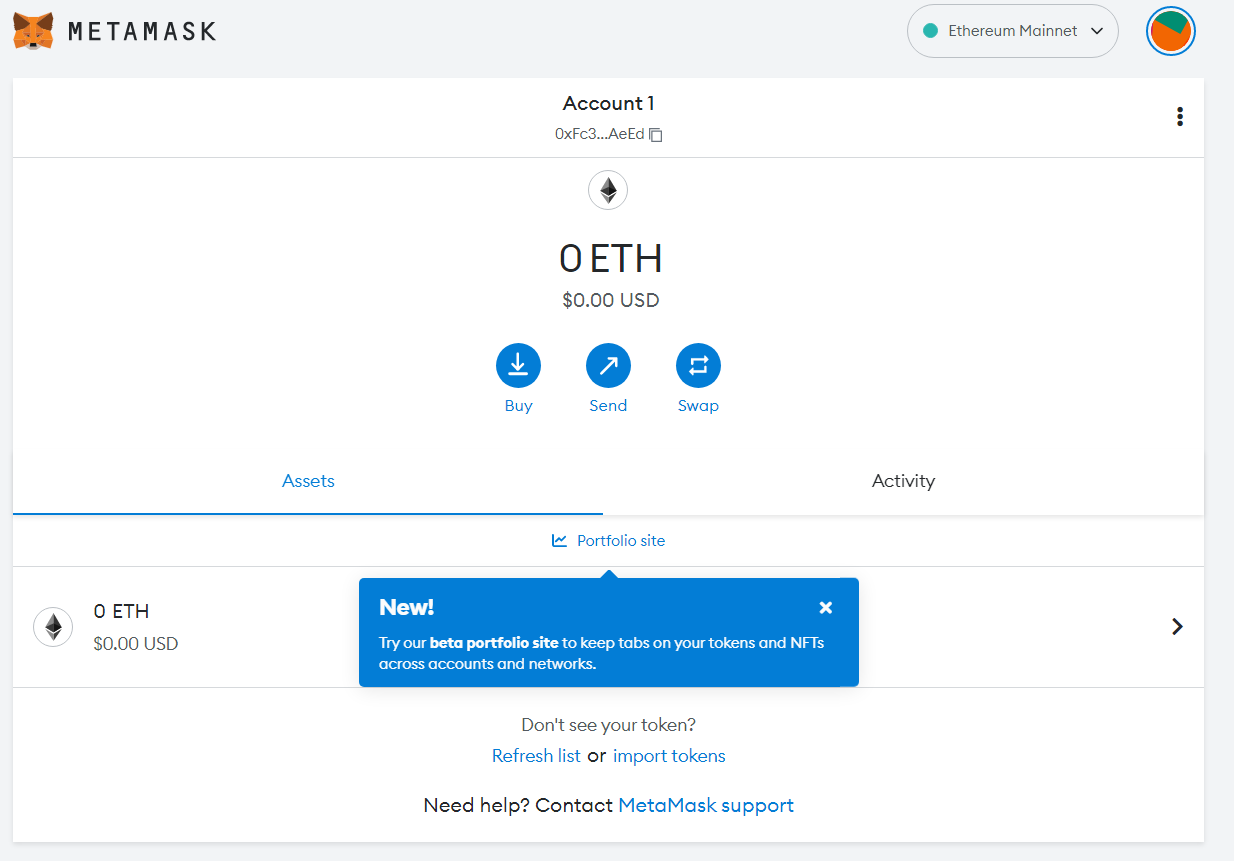Screen dimensions: 1234x861
Task: Open the three-dot account options menu
Action: [1180, 117]
